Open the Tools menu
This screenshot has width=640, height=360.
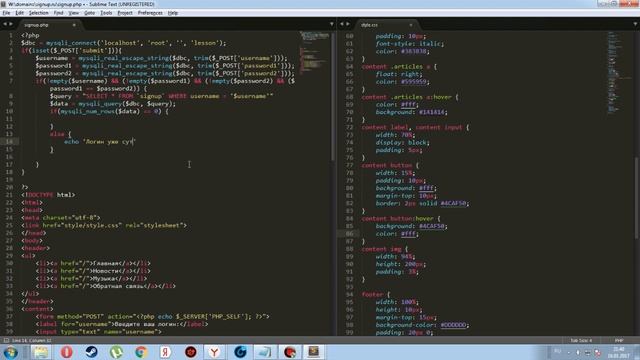click(x=106, y=13)
